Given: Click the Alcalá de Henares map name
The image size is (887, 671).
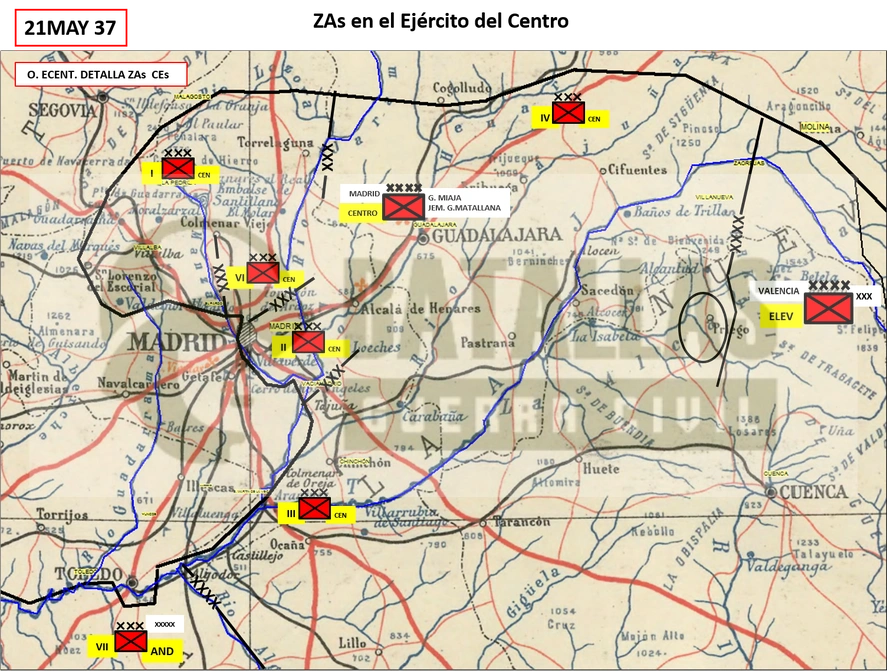Looking at the screenshot, I should [420, 309].
